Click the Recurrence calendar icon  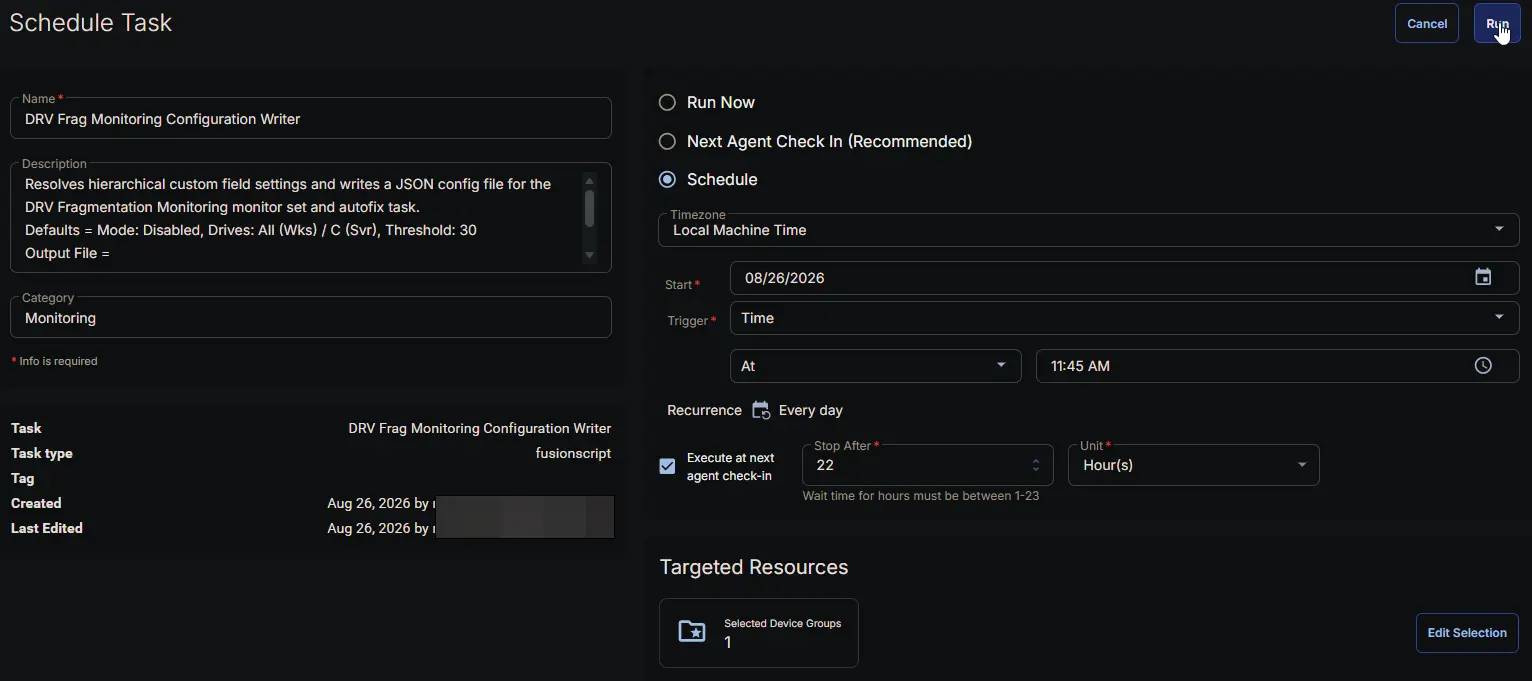pyautogui.click(x=761, y=410)
